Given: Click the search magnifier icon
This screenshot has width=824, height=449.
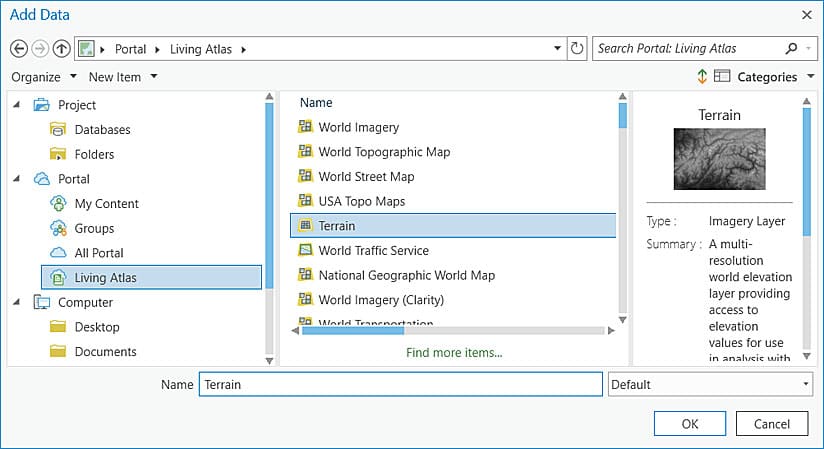Looking at the screenshot, I should [x=792, y=48].
